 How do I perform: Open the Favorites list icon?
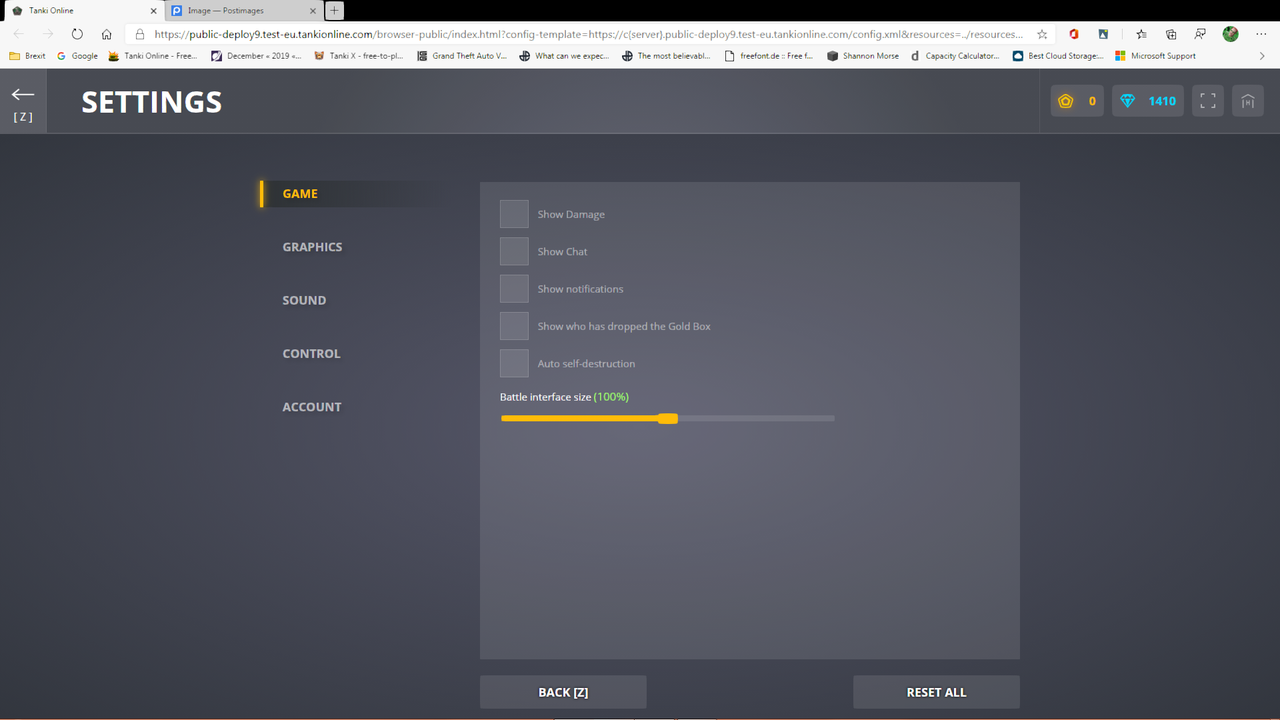(1142, 34)
